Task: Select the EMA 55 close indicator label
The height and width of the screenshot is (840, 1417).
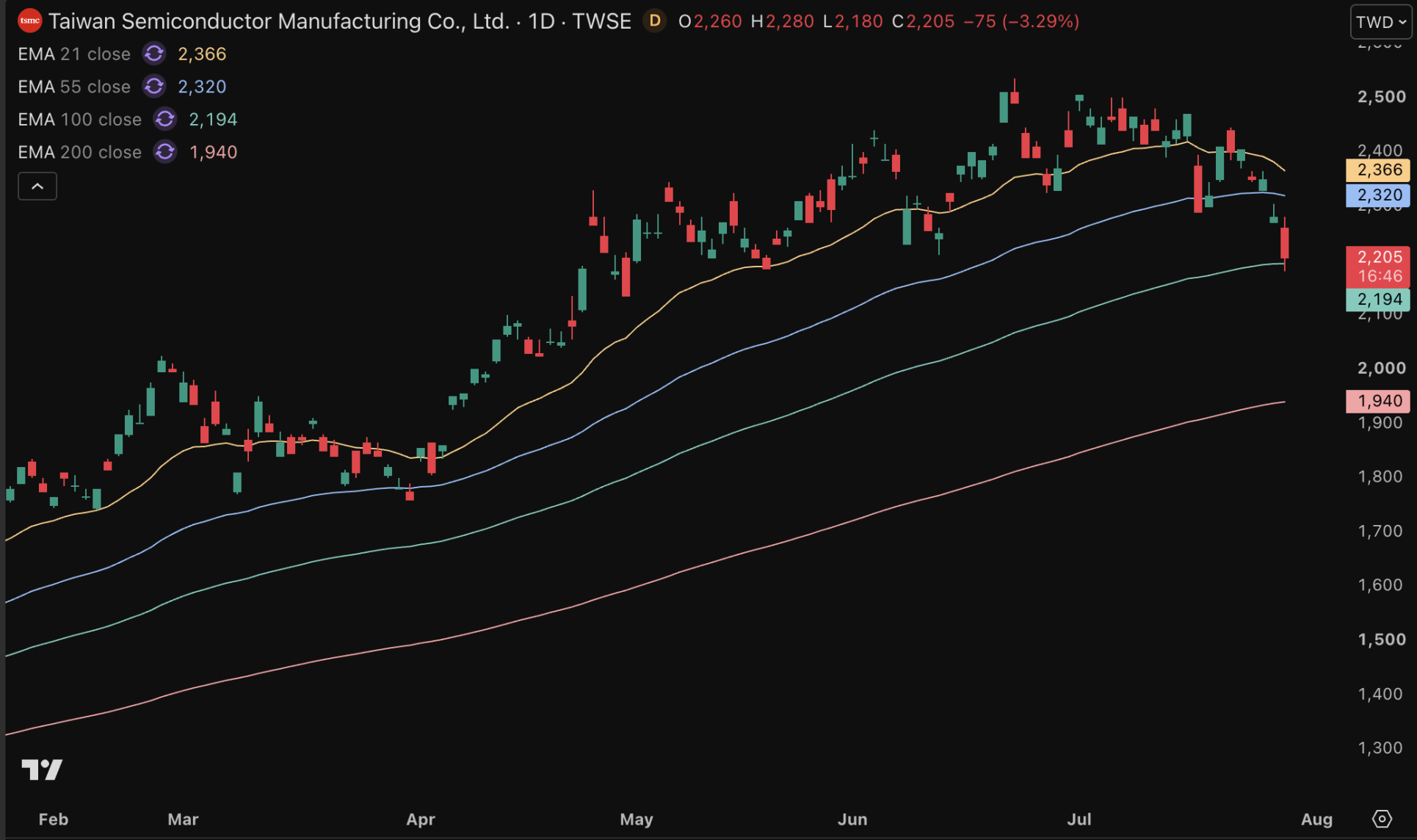Action: [x=74, y=87]
